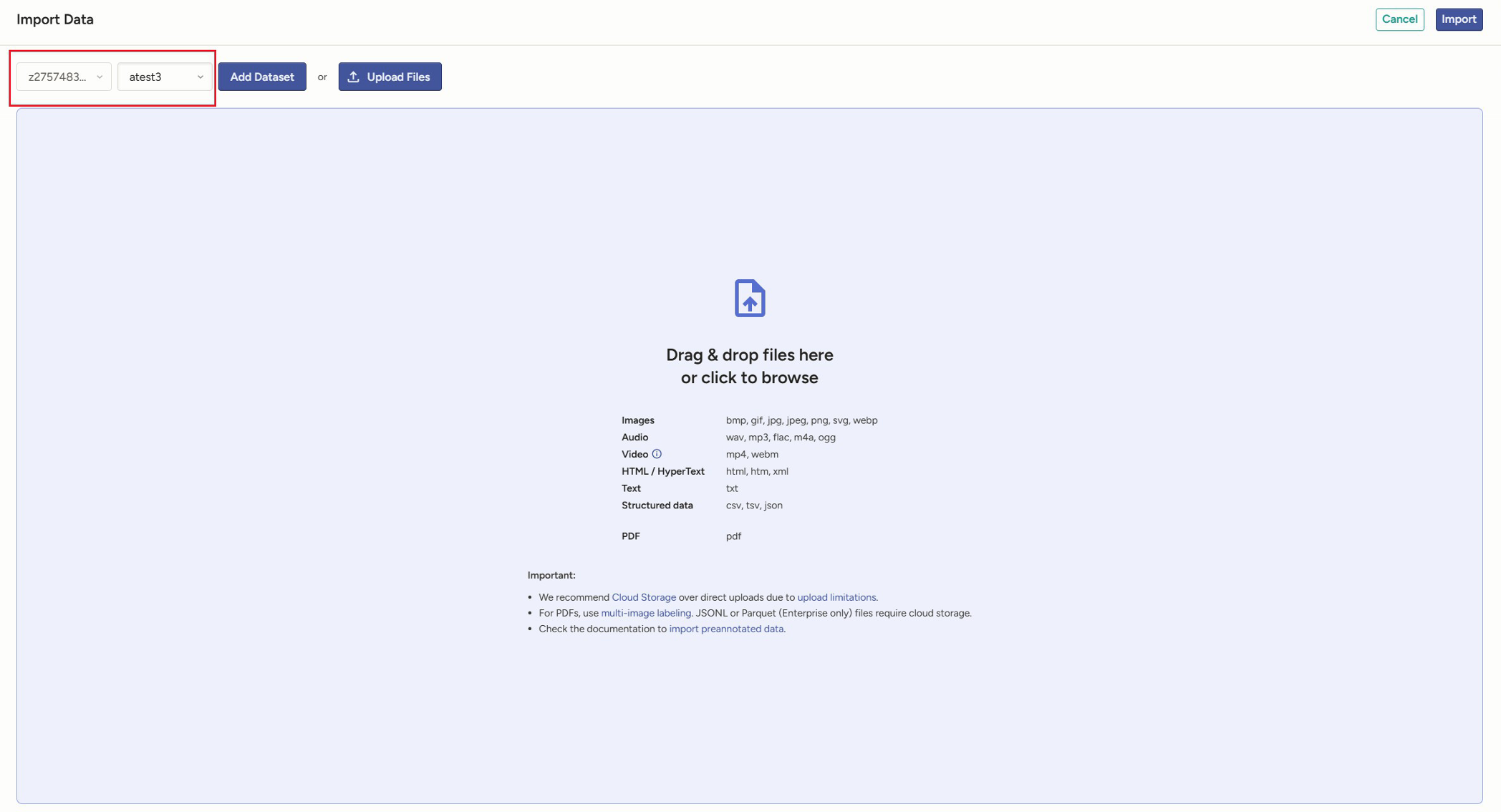
Task: Open the Cloud Storage link
Action: point(643,597)
